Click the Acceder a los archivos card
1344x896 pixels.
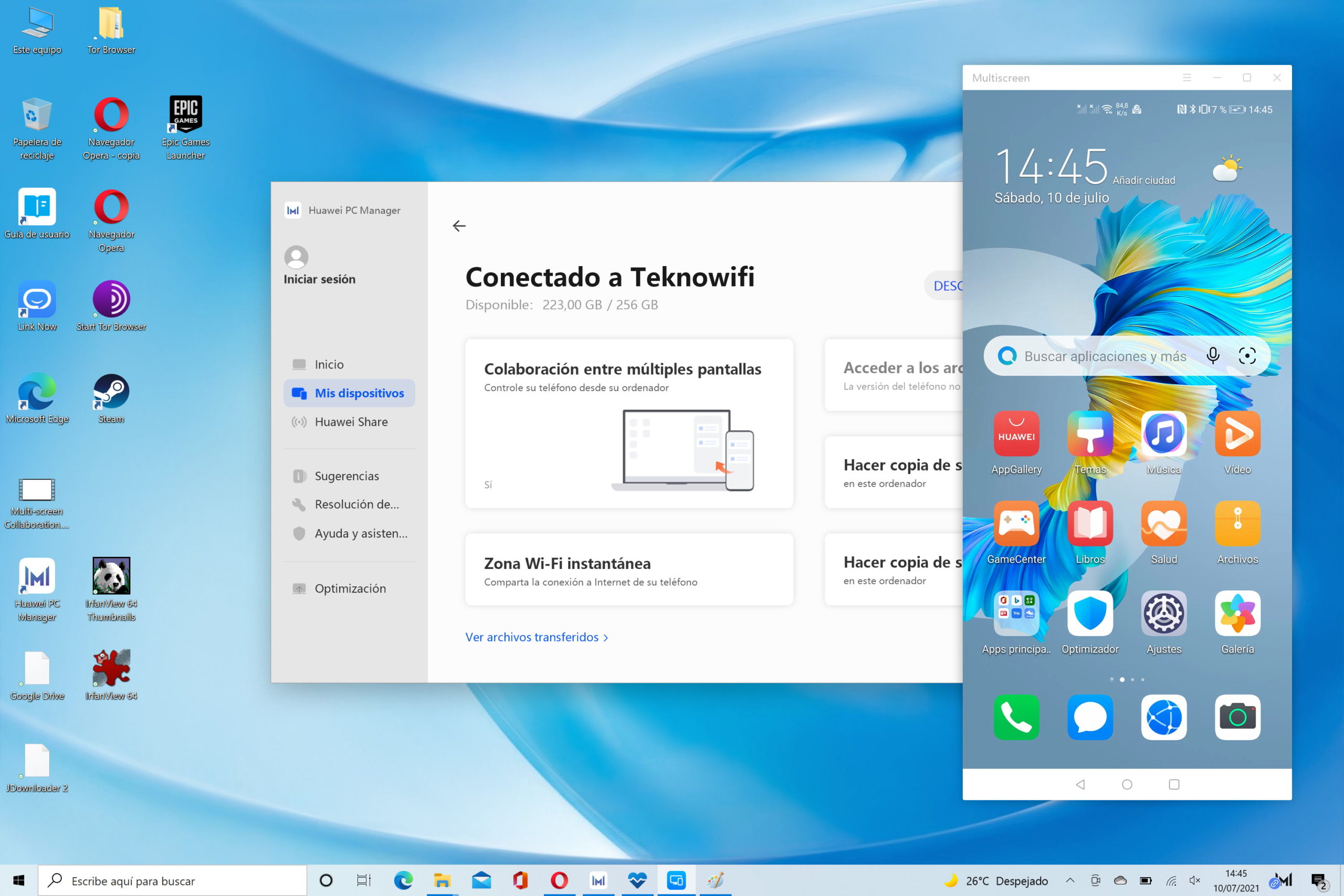[894, 375]
